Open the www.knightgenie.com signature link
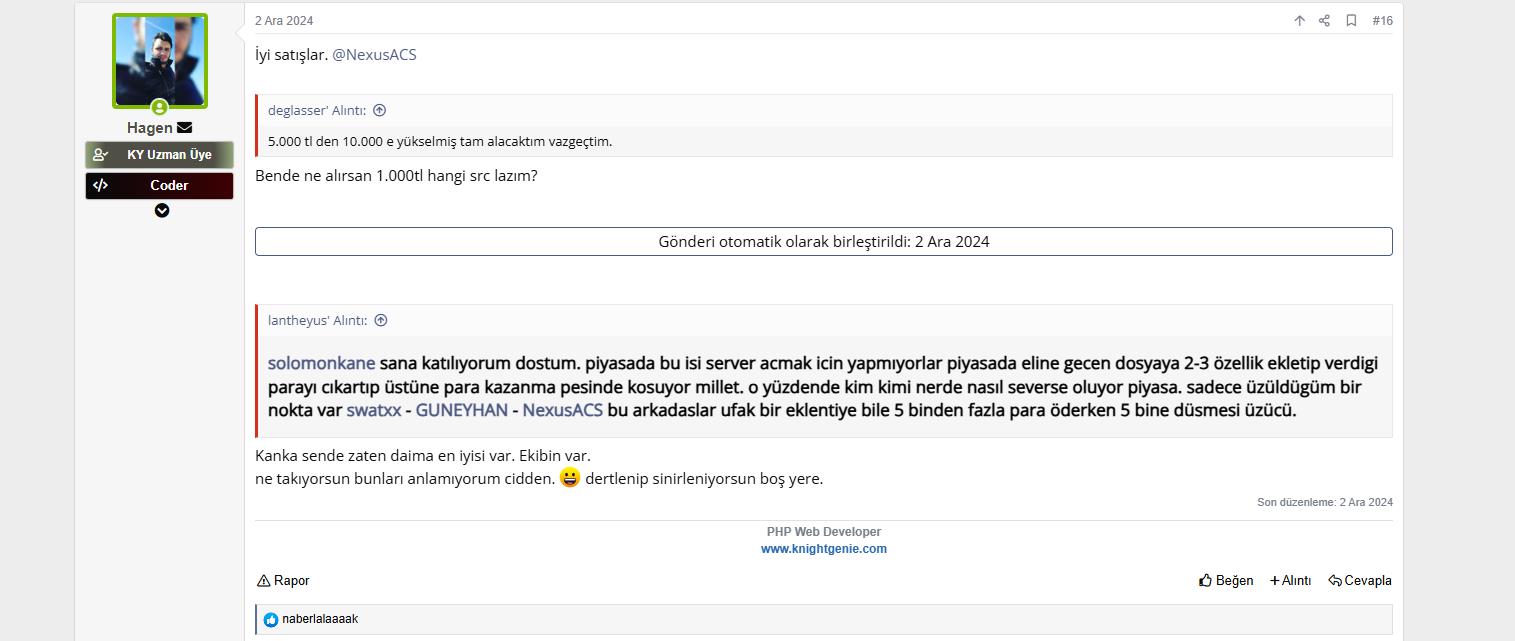 pyautogui.click(x=824, y=549)
